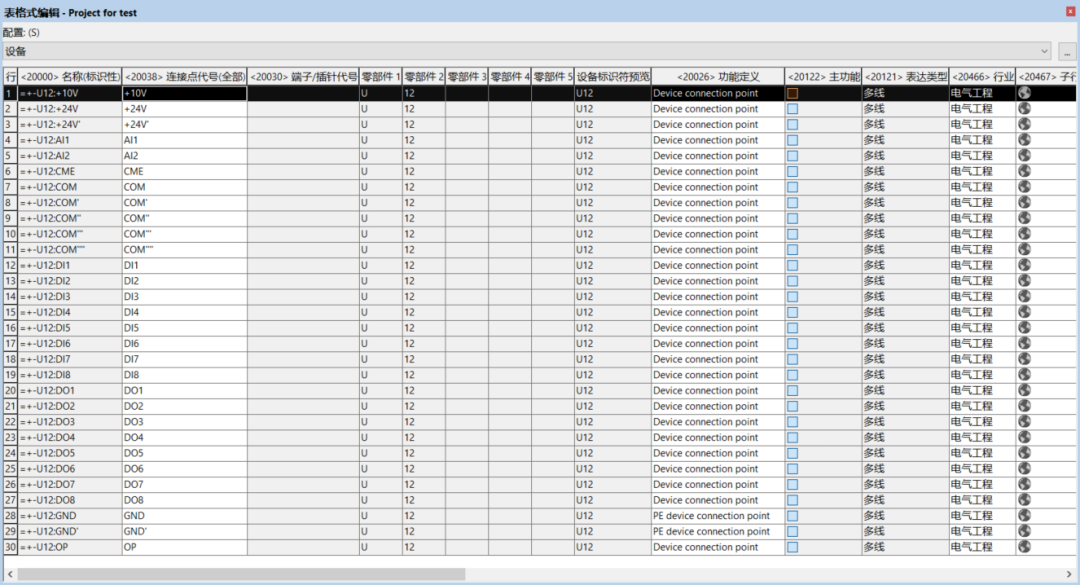The width and height of the screenshot is (1080, 585).
Task: Click the horizontal scrollbar's left arrow
Action: (10, 574)
